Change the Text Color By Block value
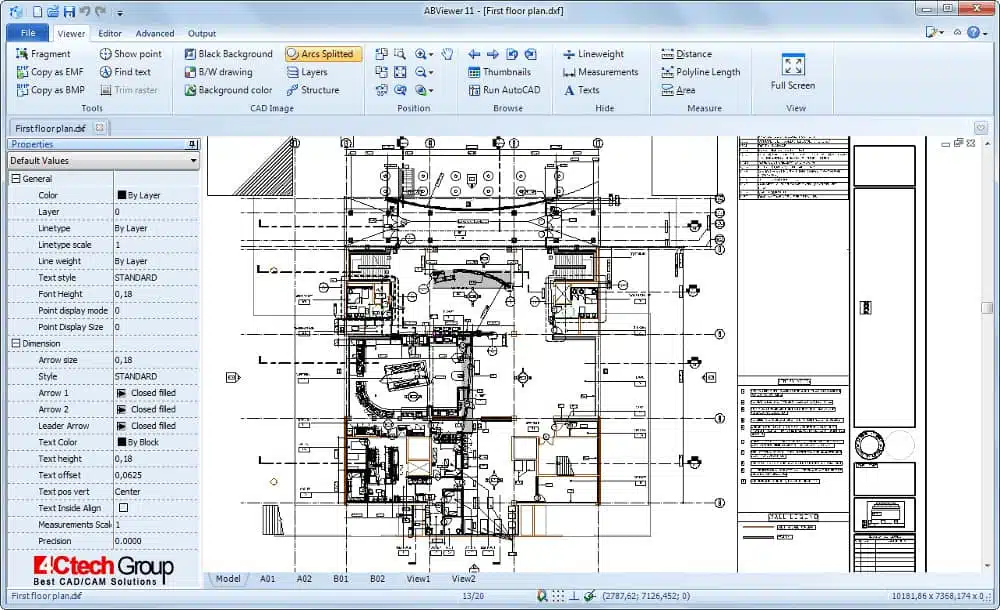The width and height of the screenshot is (1000, 610). click(148, 442)
